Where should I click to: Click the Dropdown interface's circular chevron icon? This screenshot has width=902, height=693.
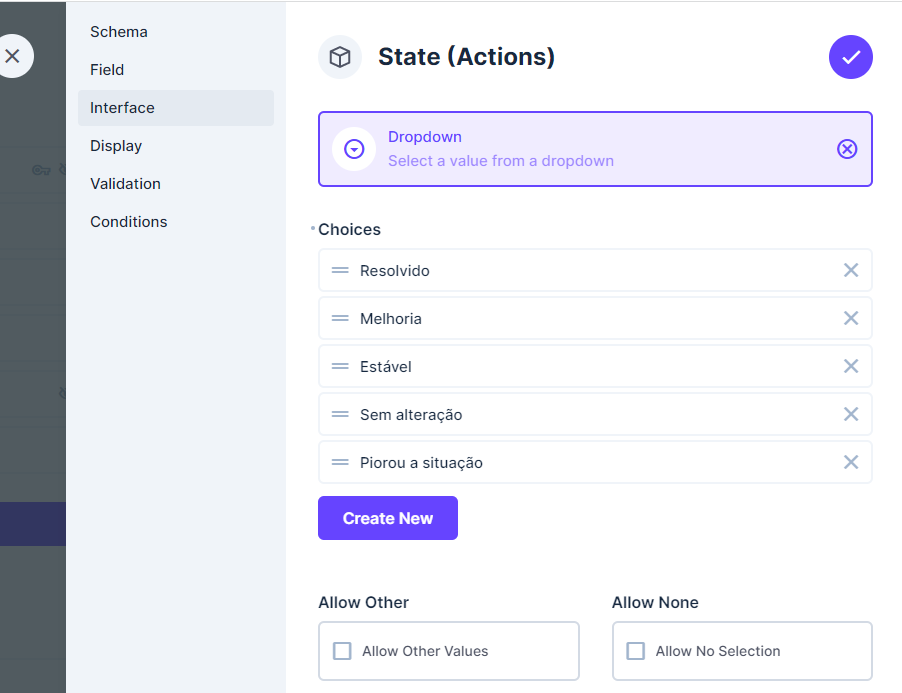coord(354,148)
